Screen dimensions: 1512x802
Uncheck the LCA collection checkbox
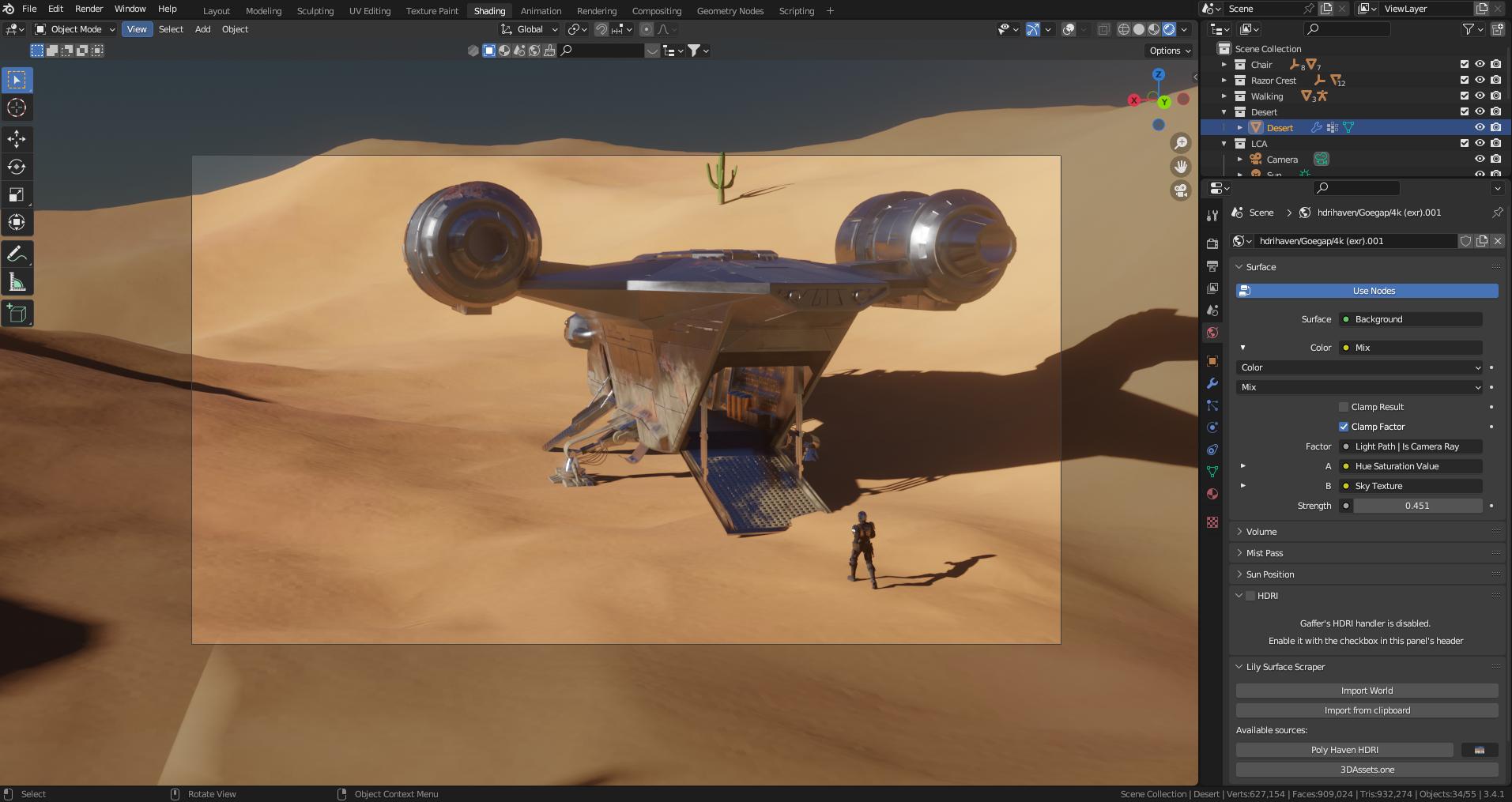click(x=1465, y=143)
